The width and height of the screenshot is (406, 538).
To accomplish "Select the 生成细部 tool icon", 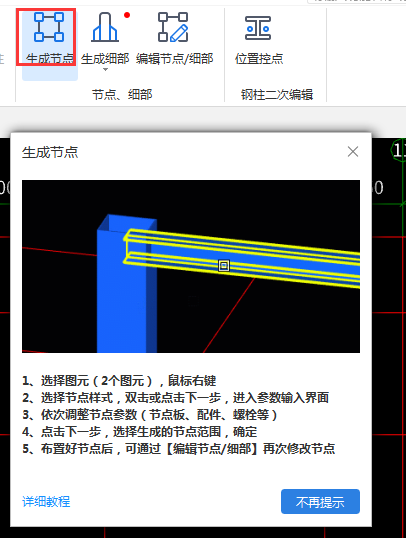I will 105,27.
